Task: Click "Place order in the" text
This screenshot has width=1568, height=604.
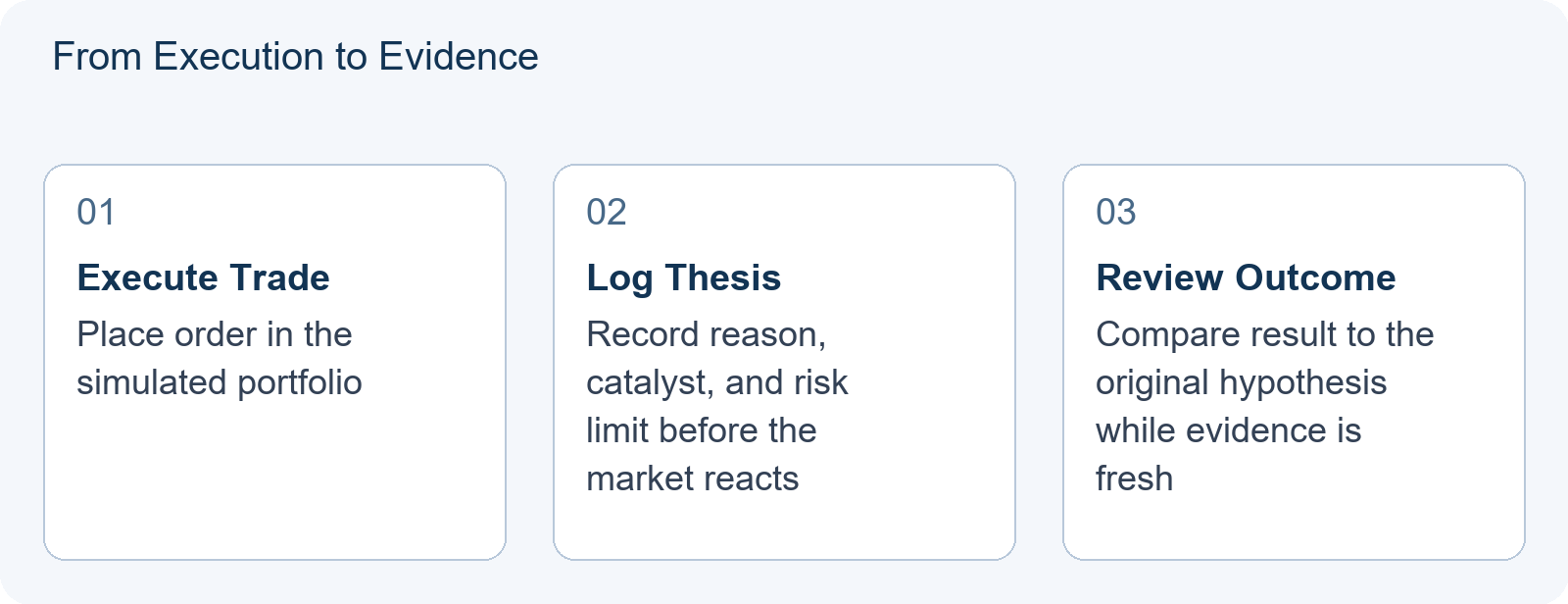Action: point(215,334)
